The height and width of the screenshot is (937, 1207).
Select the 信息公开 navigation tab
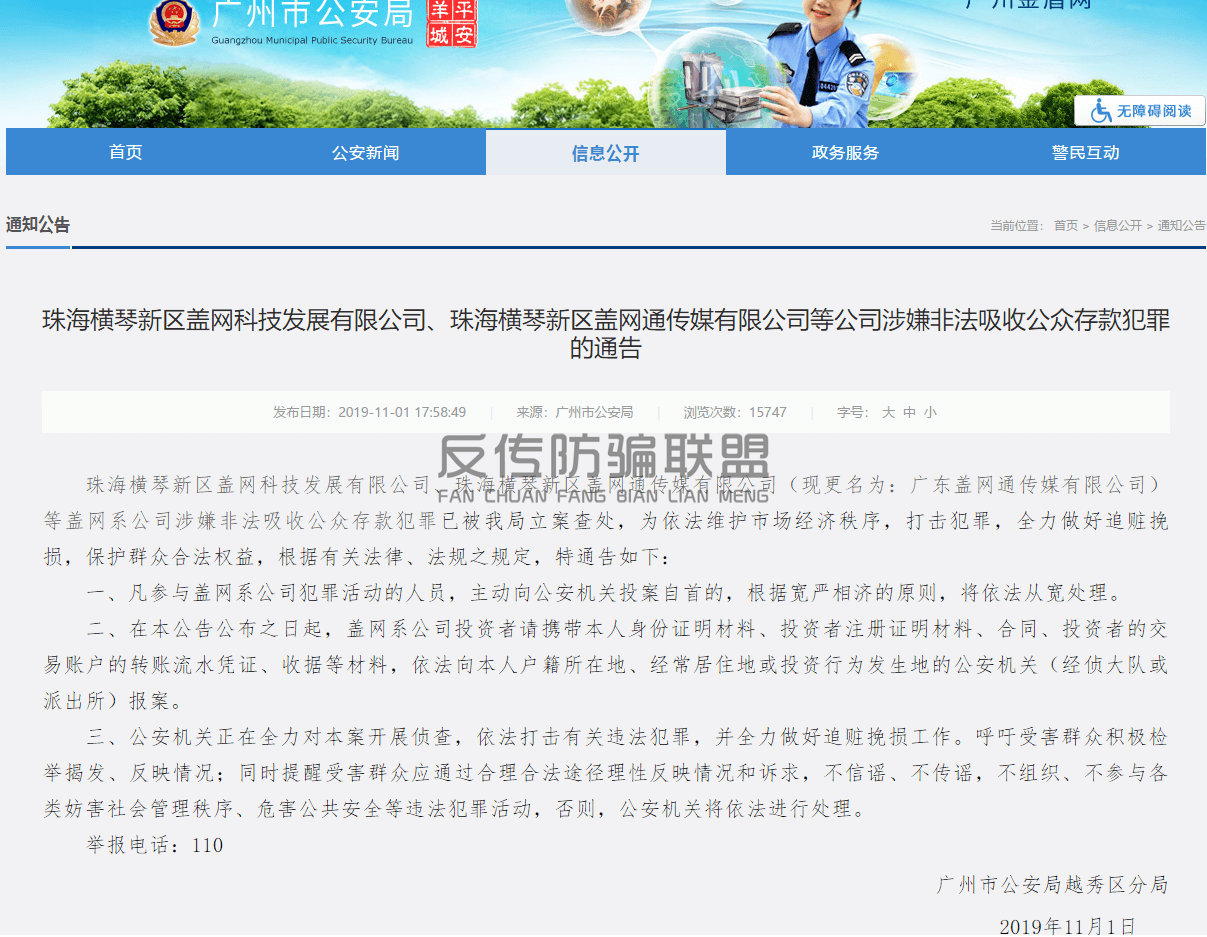click(x=605, y=153)
